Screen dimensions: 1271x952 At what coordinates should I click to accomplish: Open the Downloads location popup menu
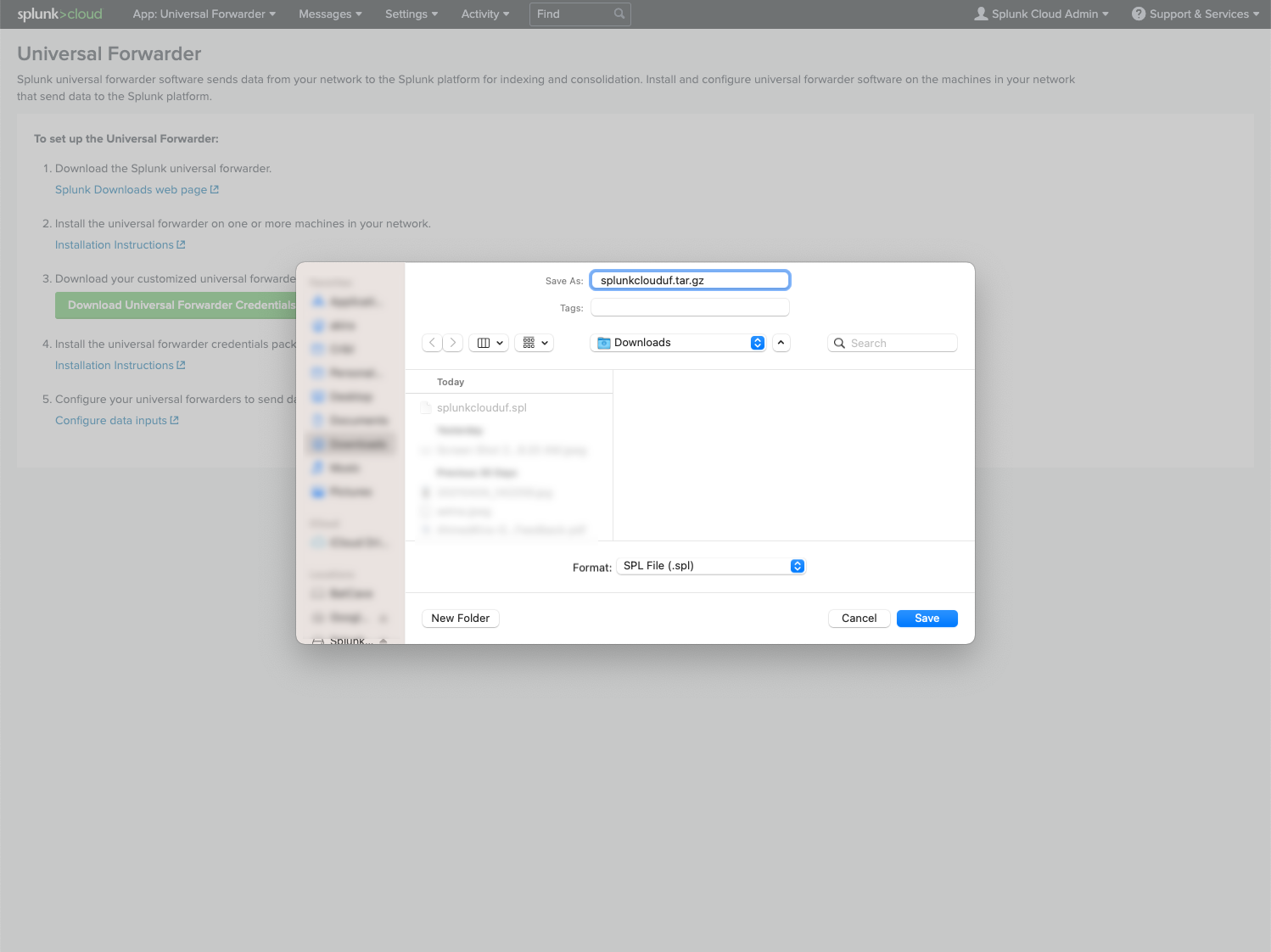point(758,342)
